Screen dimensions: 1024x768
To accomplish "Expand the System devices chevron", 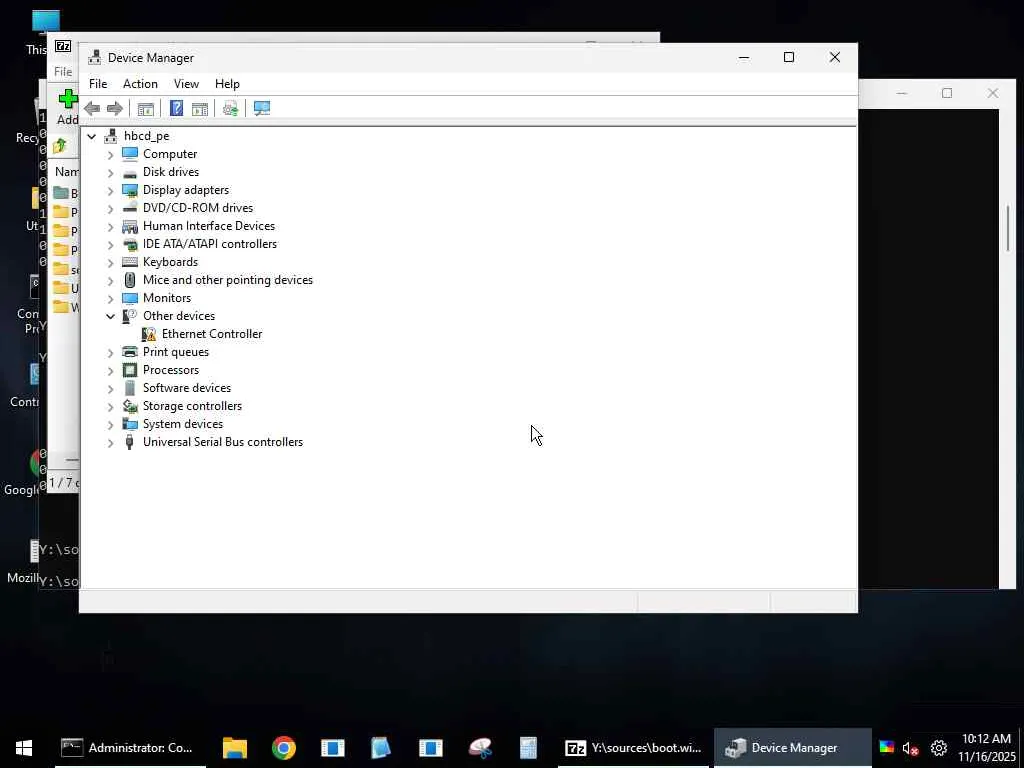I will (110, 424).
